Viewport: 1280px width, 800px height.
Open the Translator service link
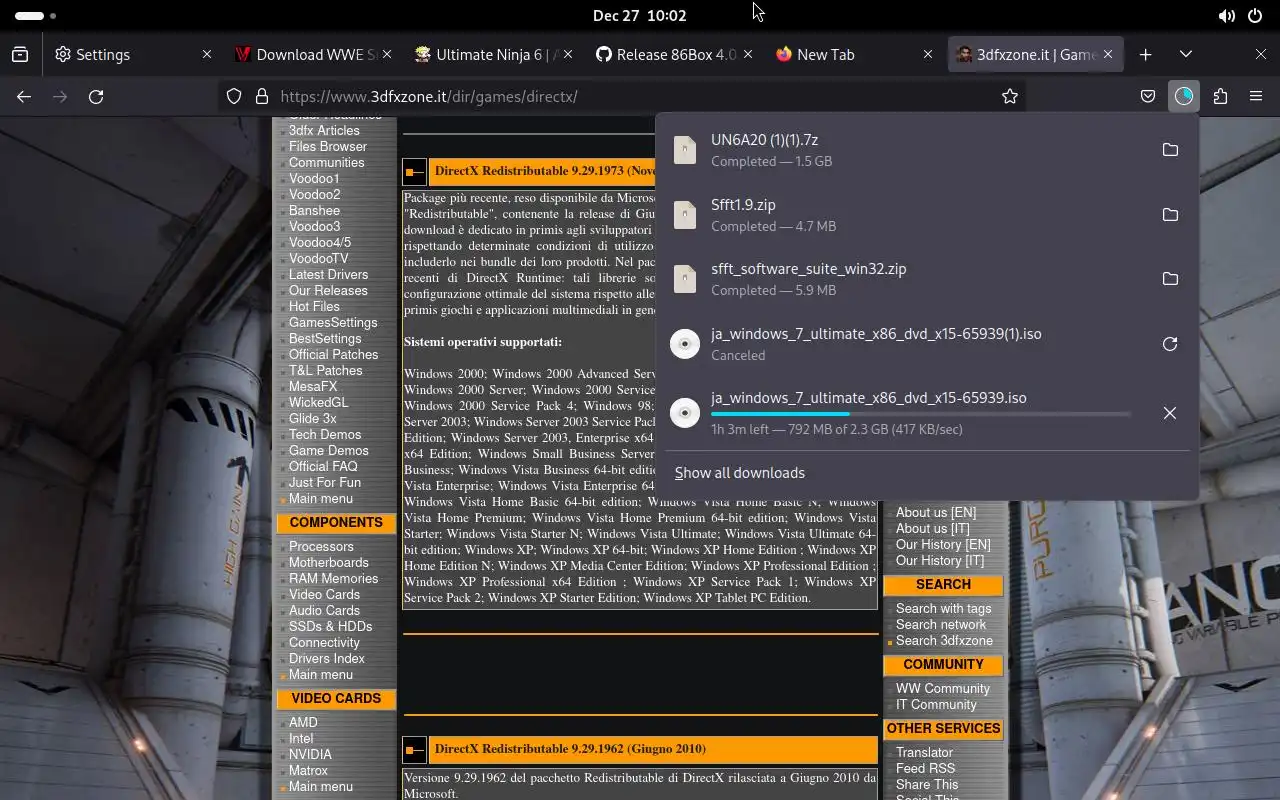pyautogui.click(x=924, y=753)
